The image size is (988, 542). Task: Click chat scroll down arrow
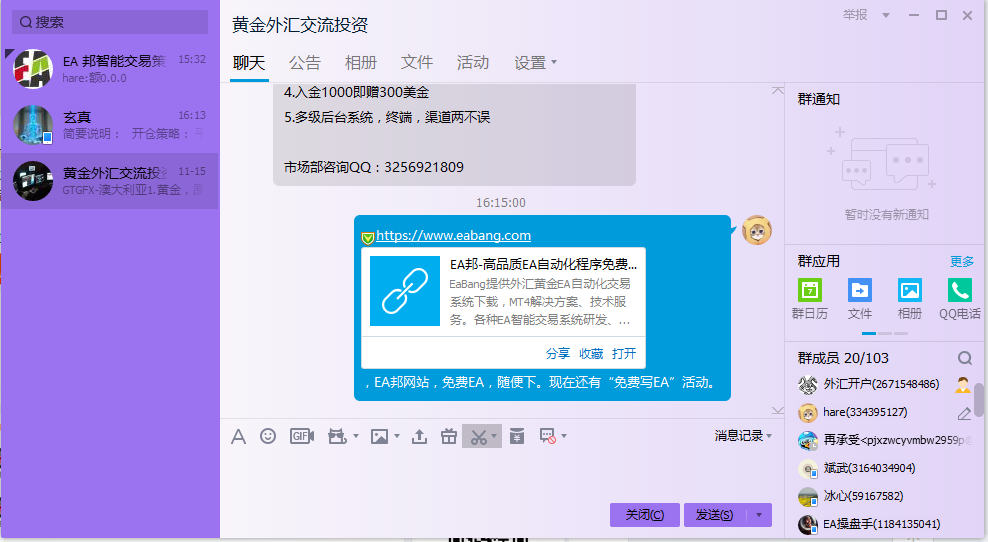(778, 410)
